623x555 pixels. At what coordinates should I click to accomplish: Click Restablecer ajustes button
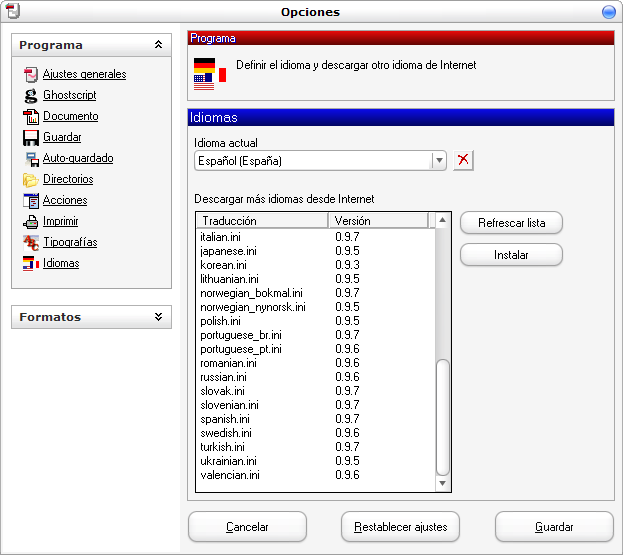pos(400,526)
